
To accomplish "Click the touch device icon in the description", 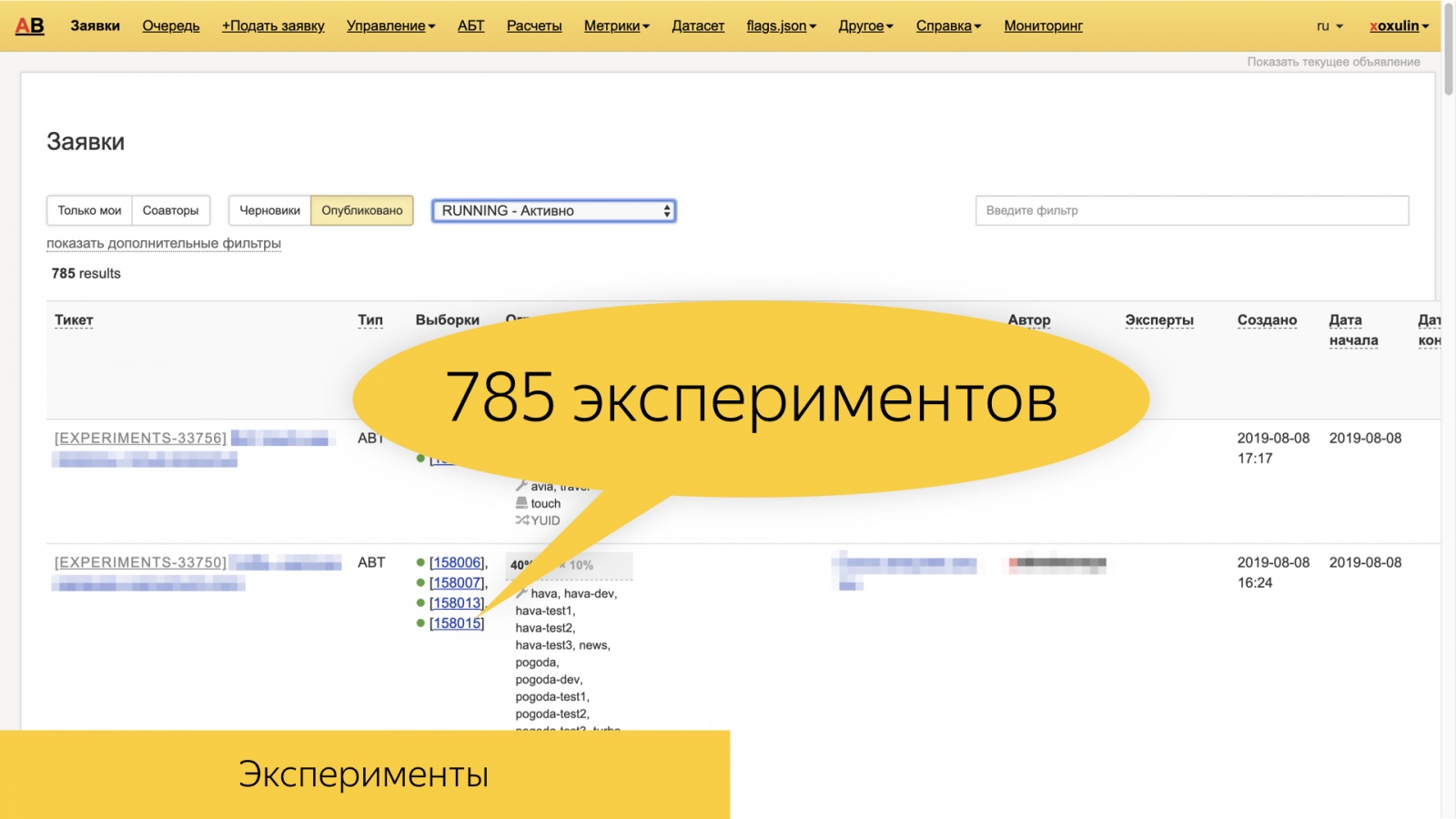I will coord(521,502).
